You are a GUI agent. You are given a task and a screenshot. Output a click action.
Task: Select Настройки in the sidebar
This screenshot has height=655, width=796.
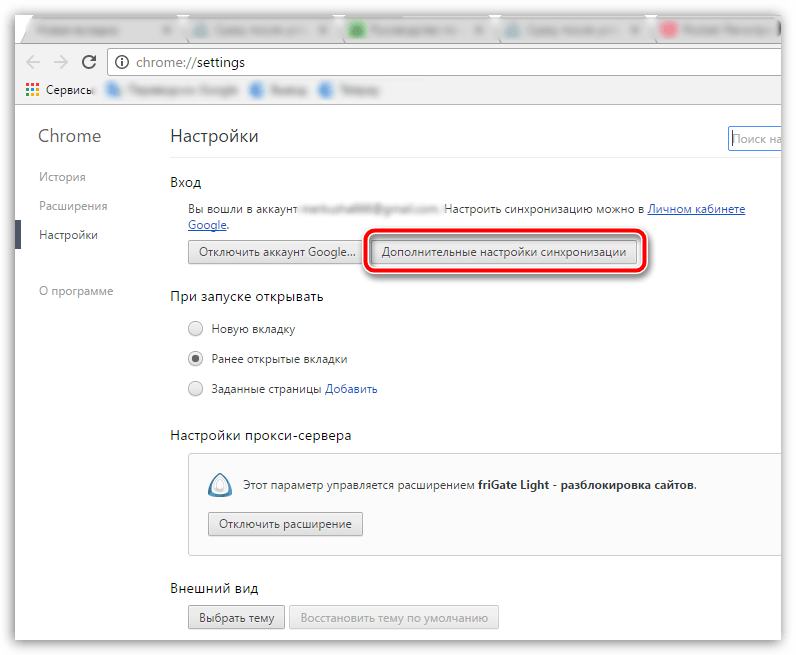[x=69, y=235]
